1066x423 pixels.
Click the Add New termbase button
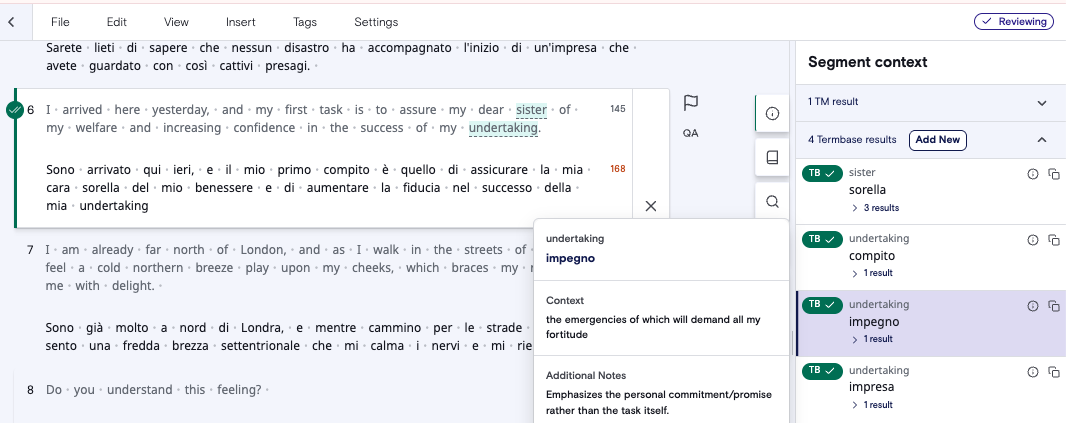(x=938, y=139)
